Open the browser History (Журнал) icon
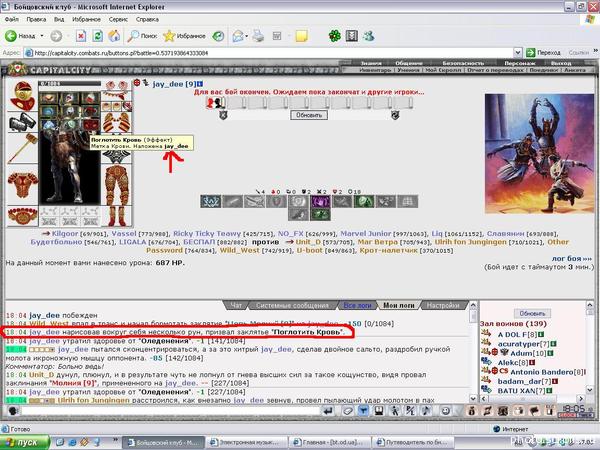This screenshot has height=450, width=600. [x=218, y=36]
